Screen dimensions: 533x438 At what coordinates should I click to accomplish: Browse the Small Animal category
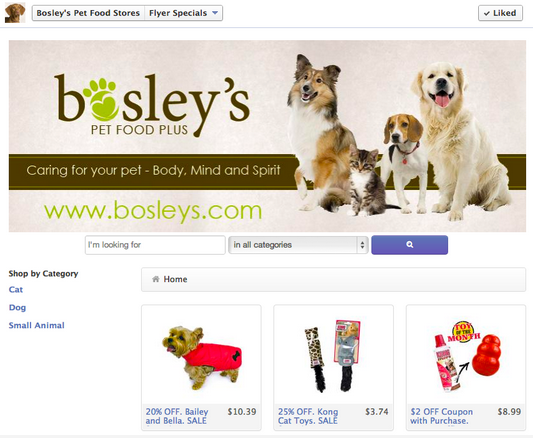click(36, 326)
